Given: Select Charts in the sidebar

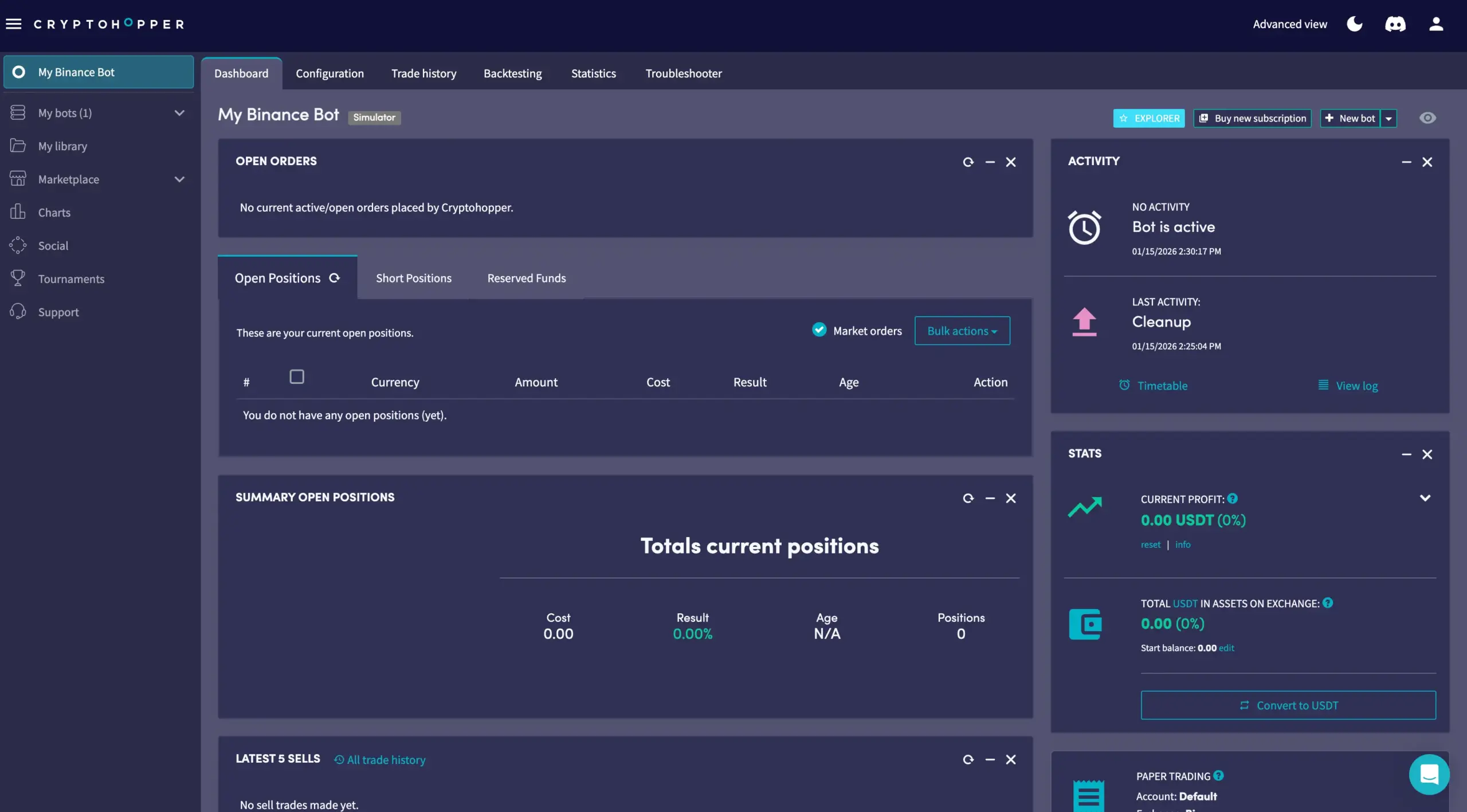Looking at the screenshot, I should [x=54, y=212].
